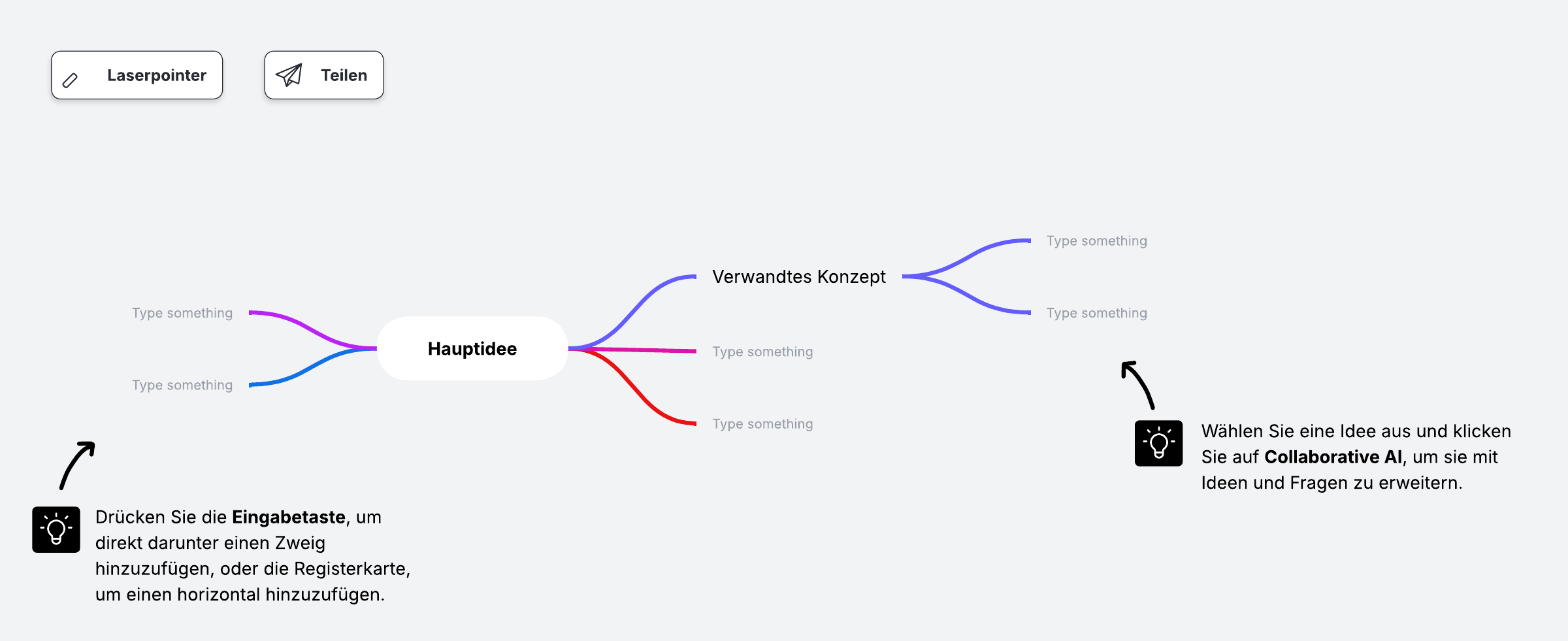Screen dimensions: 1568x641
Task: Open the Teilen share button
Action: click(324, 75)
